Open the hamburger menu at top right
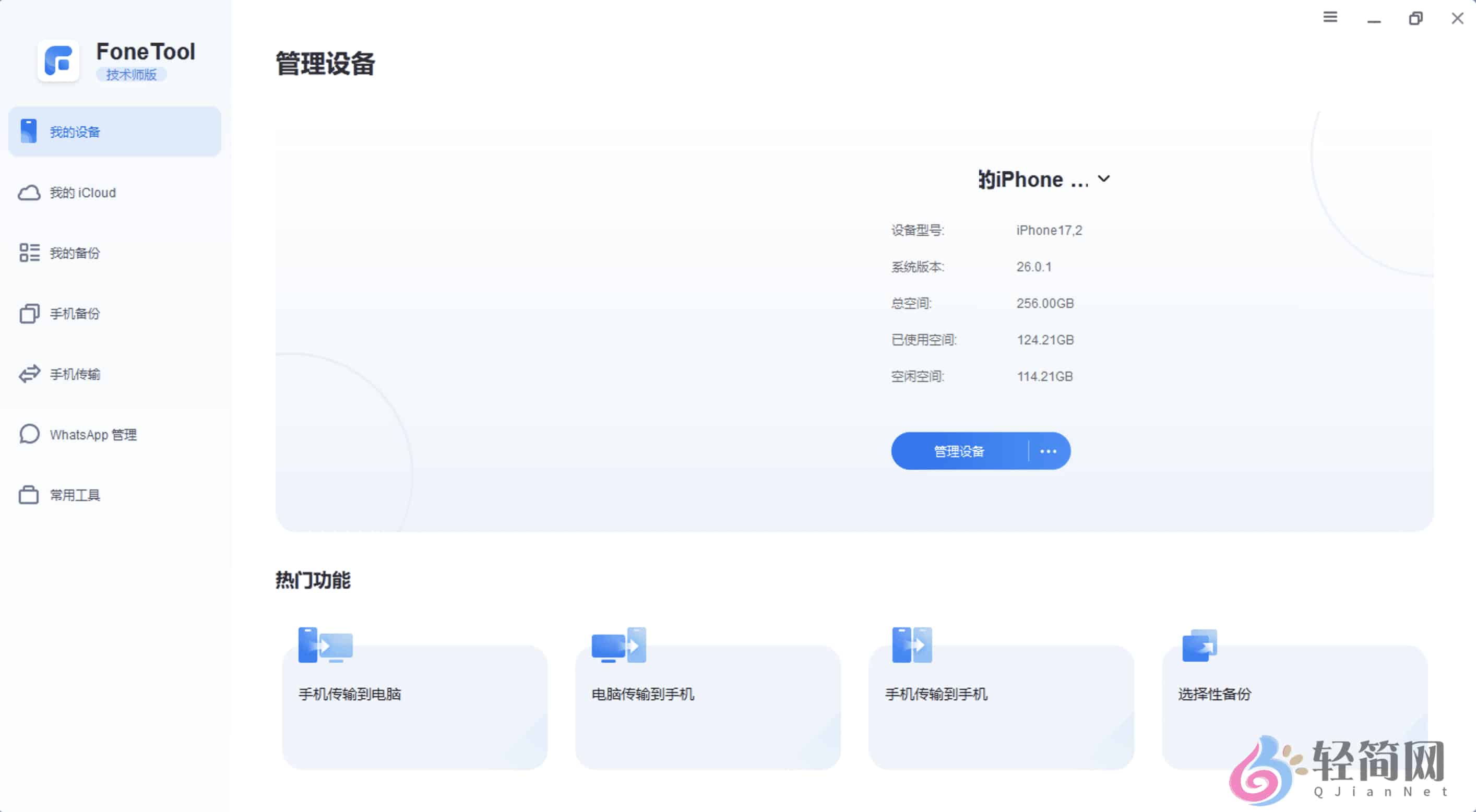Screen dimensions: 1476x812 pos(1330,17)
